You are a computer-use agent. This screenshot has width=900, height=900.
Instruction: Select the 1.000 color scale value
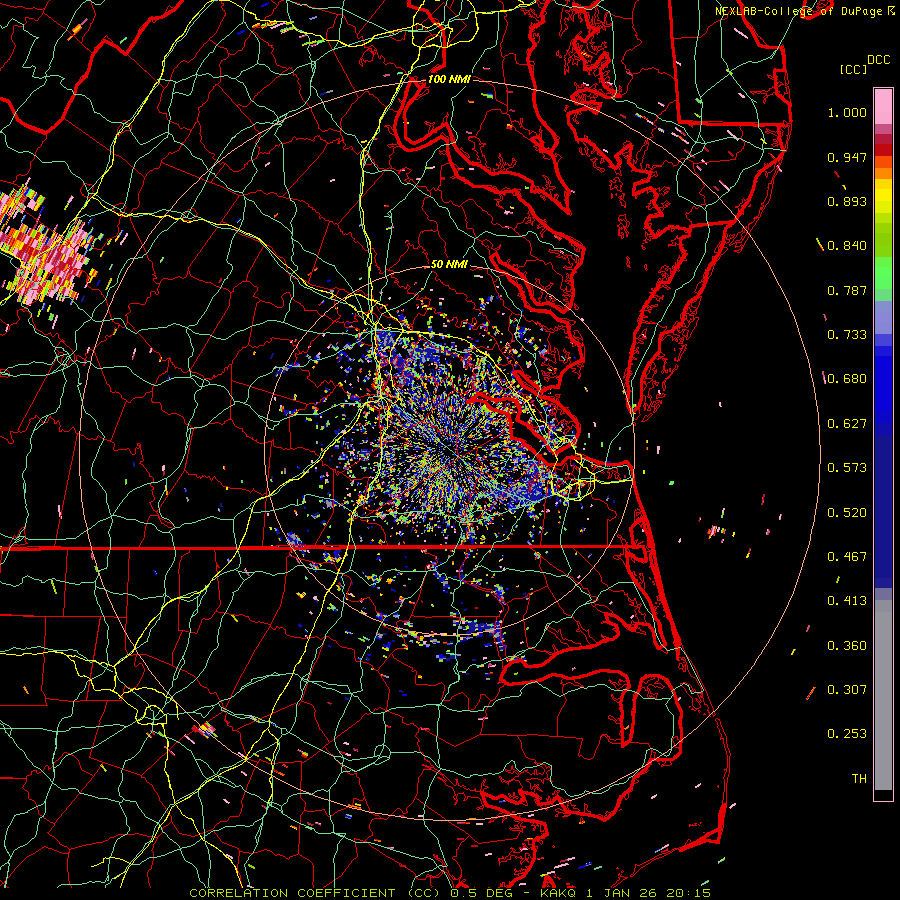tap(847, 112)
